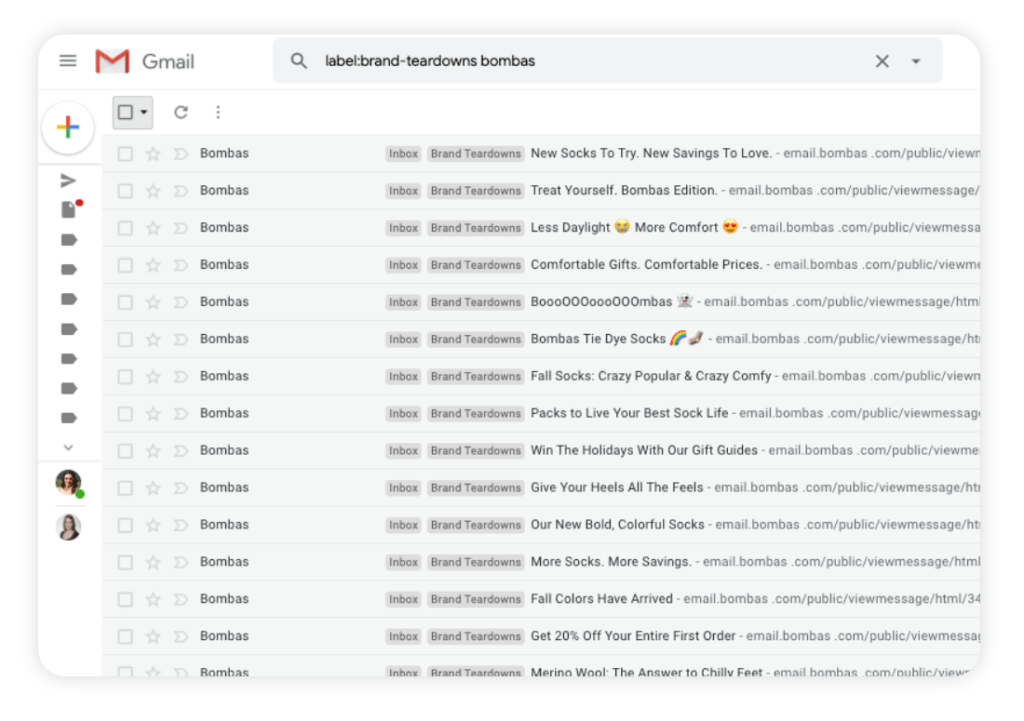Select the 'Comfortable Gifts' email checkbox
This screenshot has width=1024, height=721.
coord(125,266)
